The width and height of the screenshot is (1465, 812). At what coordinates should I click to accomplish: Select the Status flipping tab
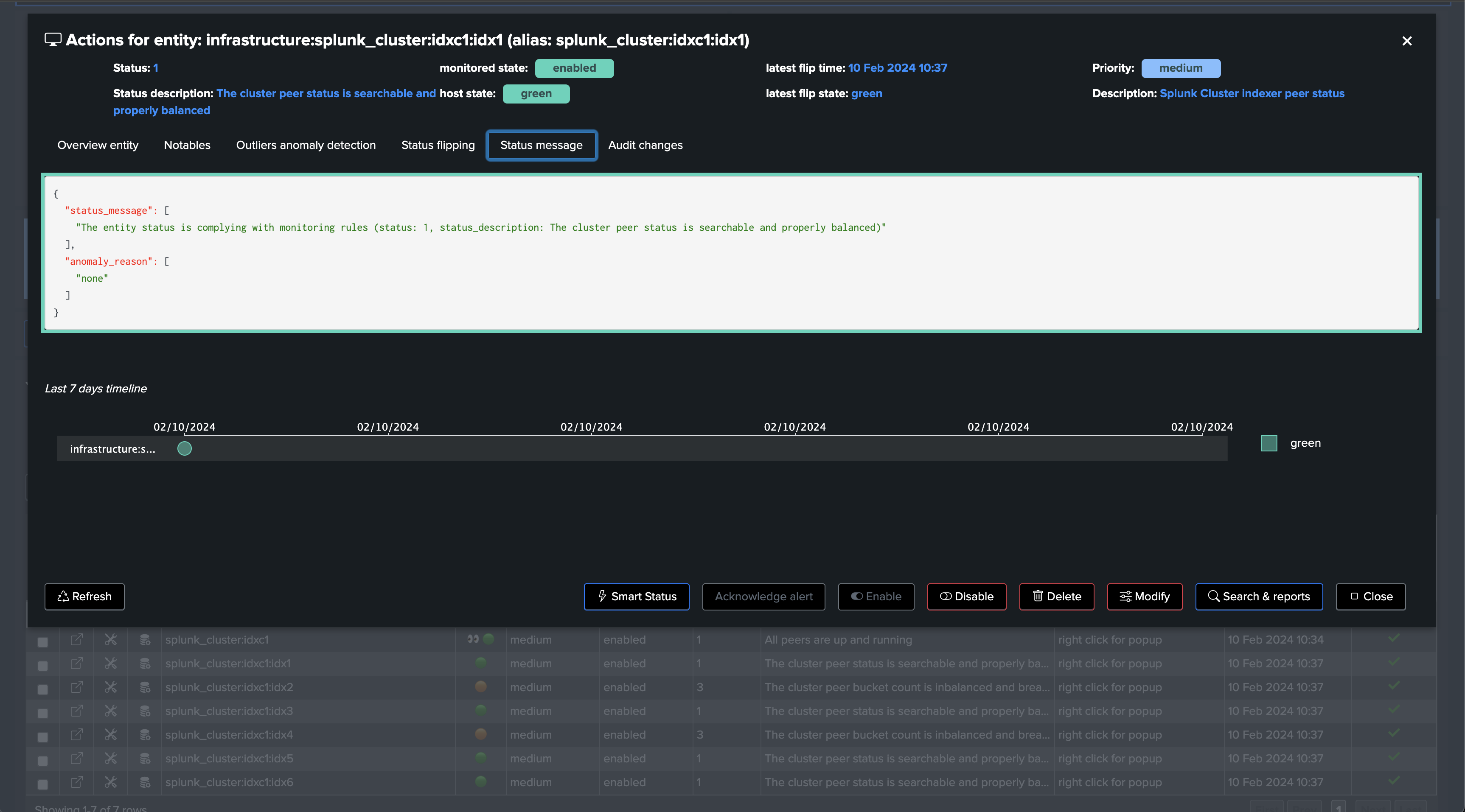tap(438, 145)
